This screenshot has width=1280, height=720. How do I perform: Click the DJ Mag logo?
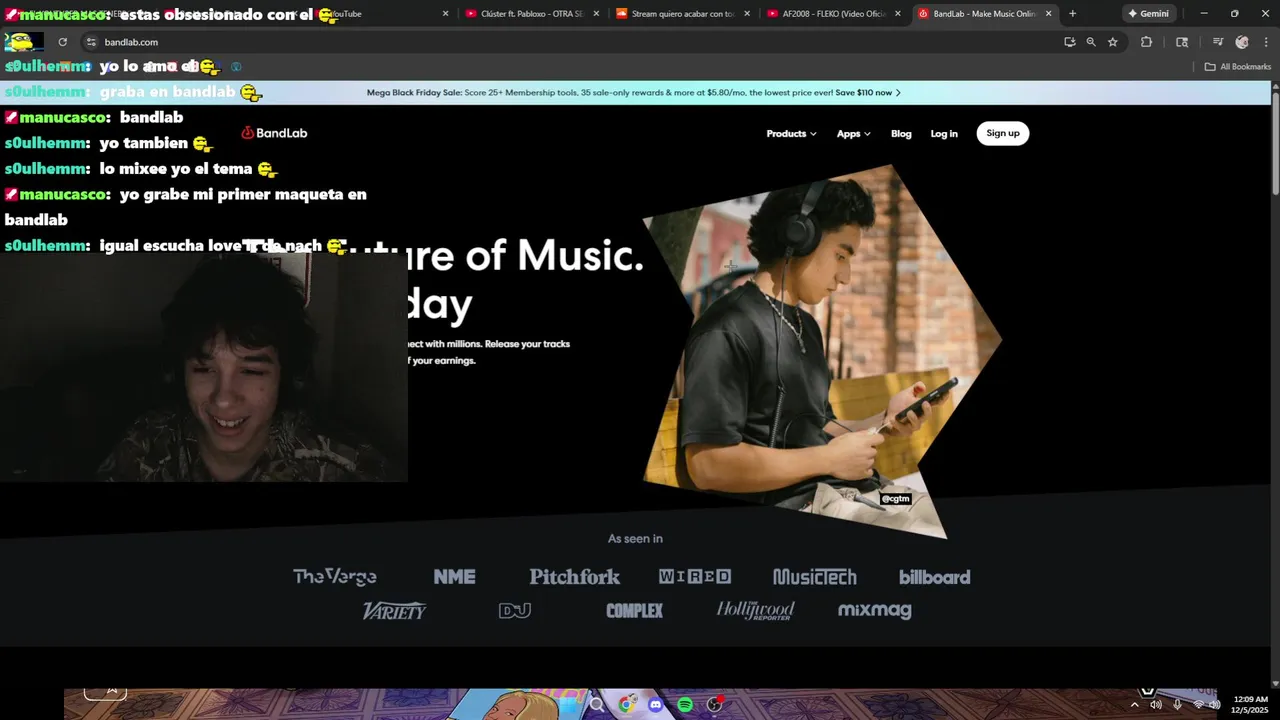514,610
